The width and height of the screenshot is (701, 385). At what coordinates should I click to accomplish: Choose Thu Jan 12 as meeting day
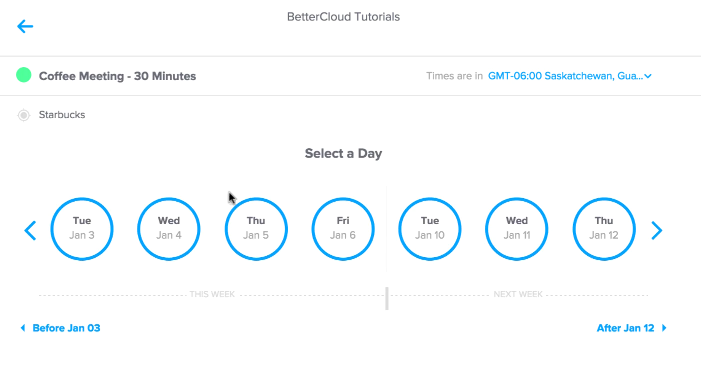point(604,229)
